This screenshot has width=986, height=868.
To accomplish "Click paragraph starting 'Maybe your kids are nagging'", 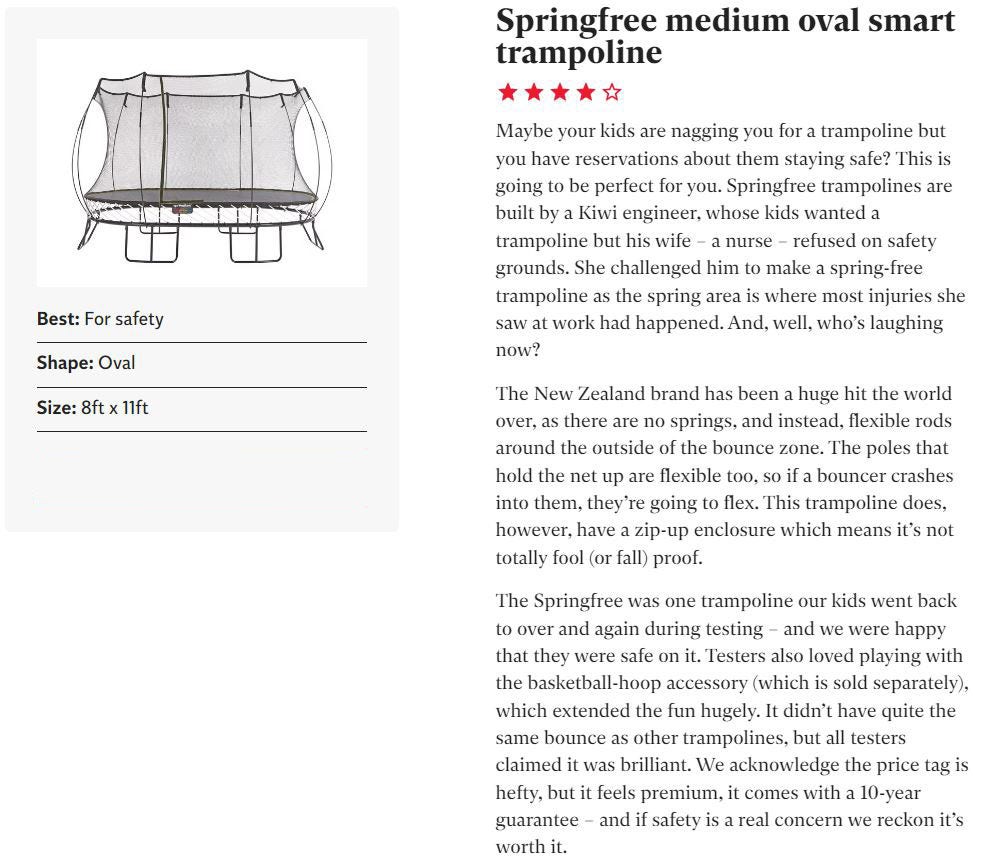I will [730, 240].
